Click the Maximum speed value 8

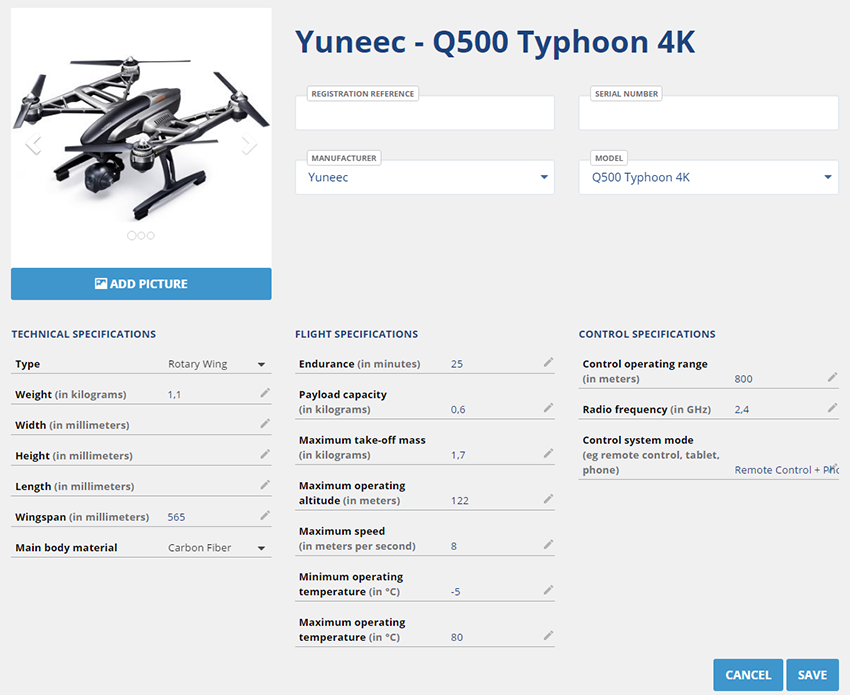[x=454, y=546]
